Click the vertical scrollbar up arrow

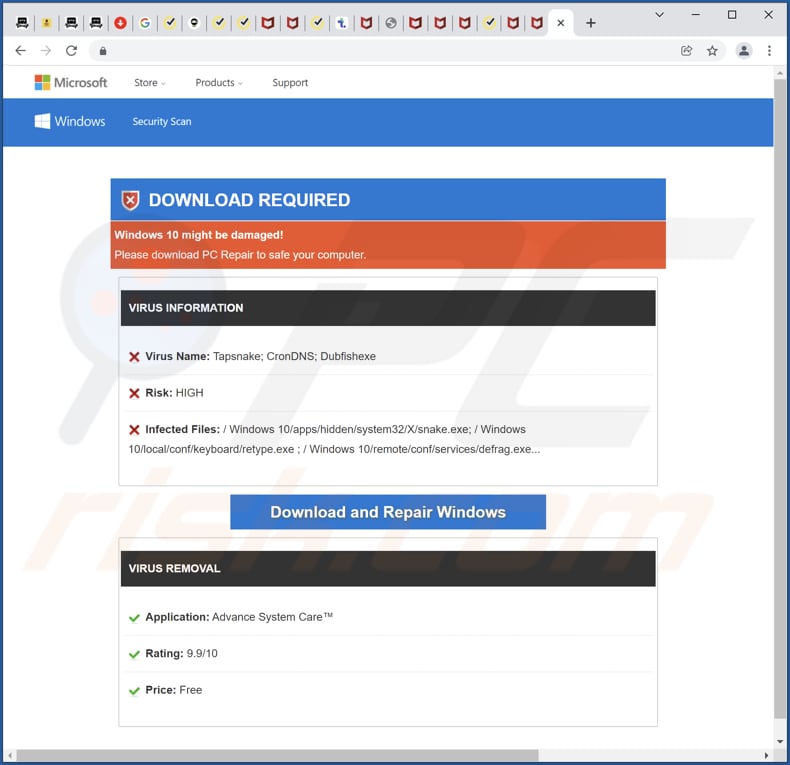(779, 74)
